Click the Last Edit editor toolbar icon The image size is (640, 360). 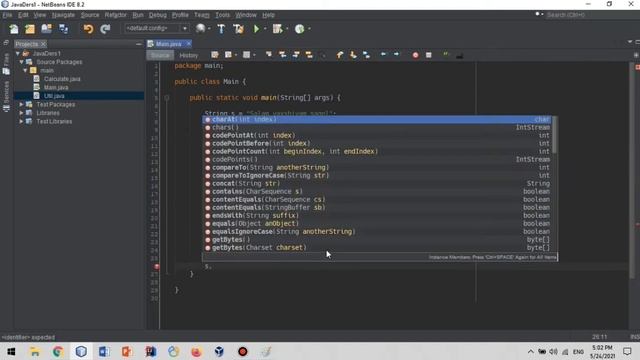(215, 55)
